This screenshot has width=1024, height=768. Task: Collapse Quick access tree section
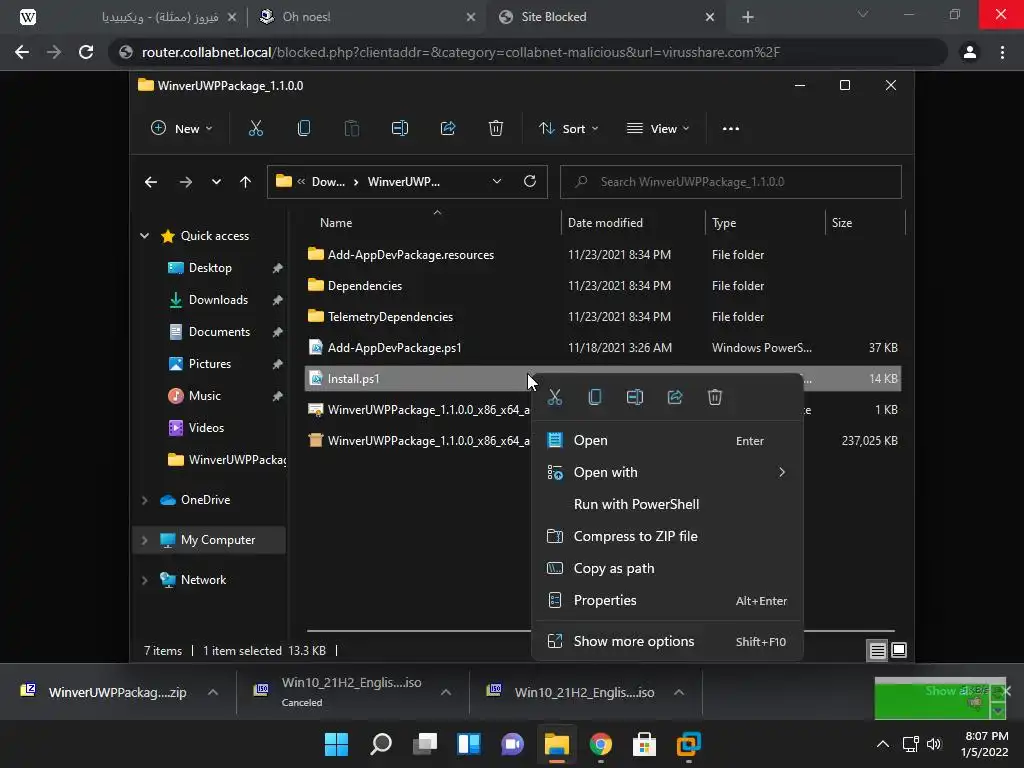pyautogui.click(x=144, y=236)
